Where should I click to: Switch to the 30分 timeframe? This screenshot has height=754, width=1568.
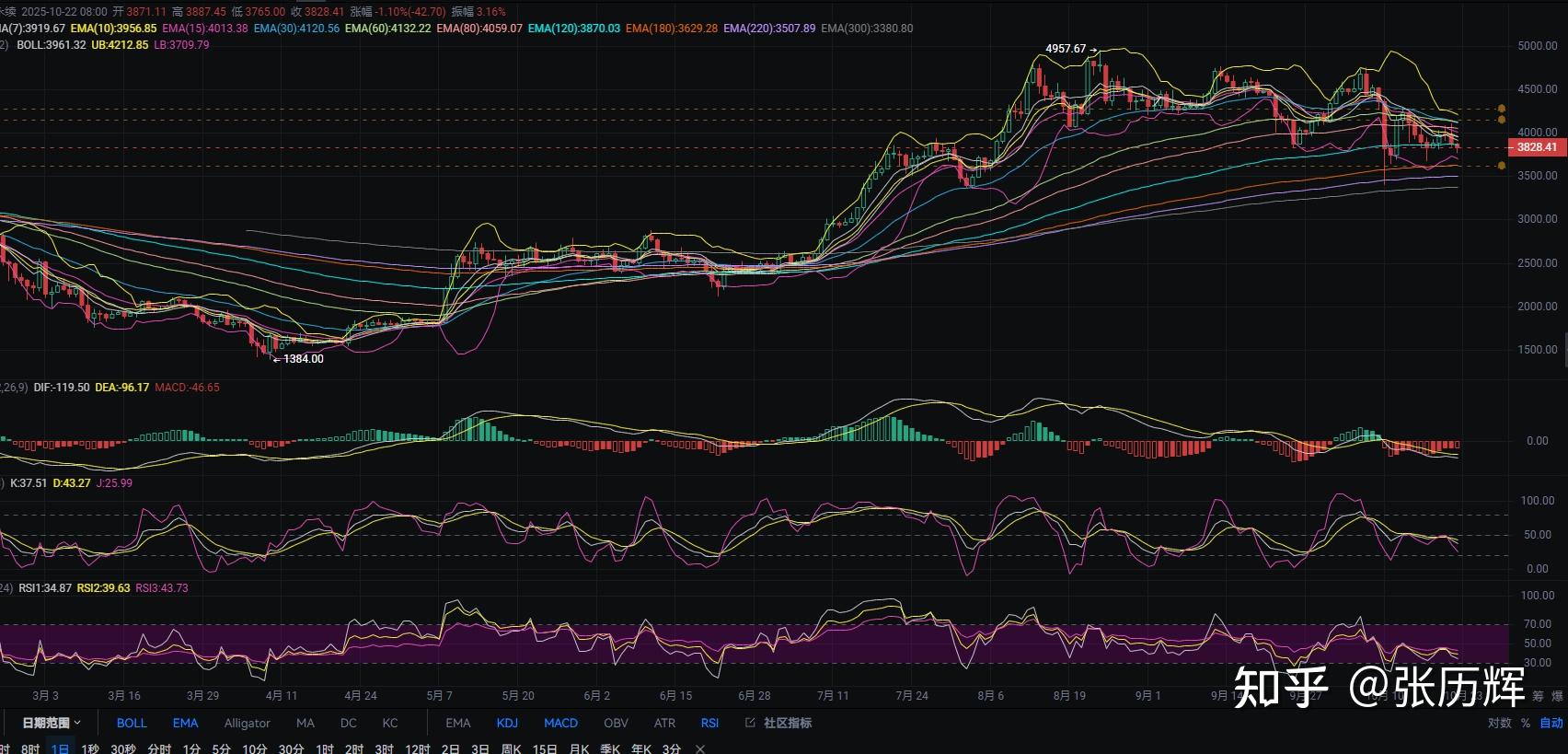291,748
